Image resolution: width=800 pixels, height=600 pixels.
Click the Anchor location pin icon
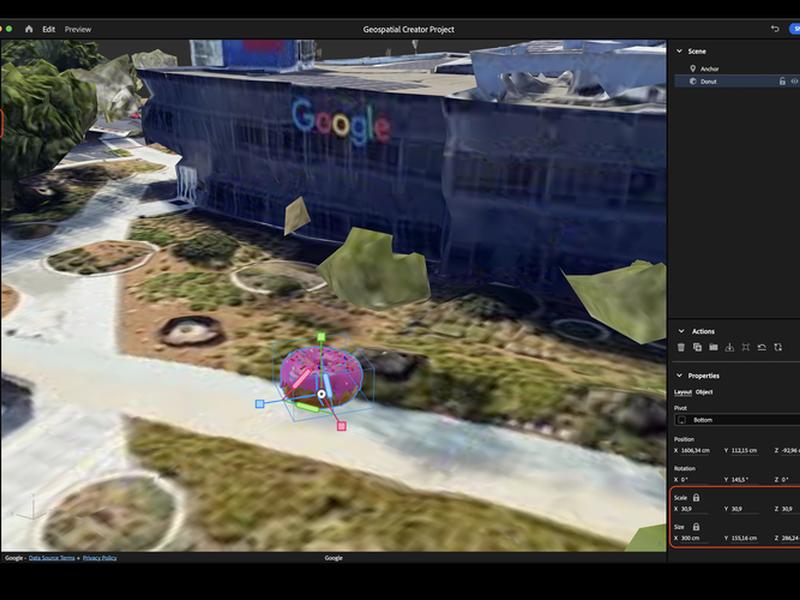(x=692, y=68)
